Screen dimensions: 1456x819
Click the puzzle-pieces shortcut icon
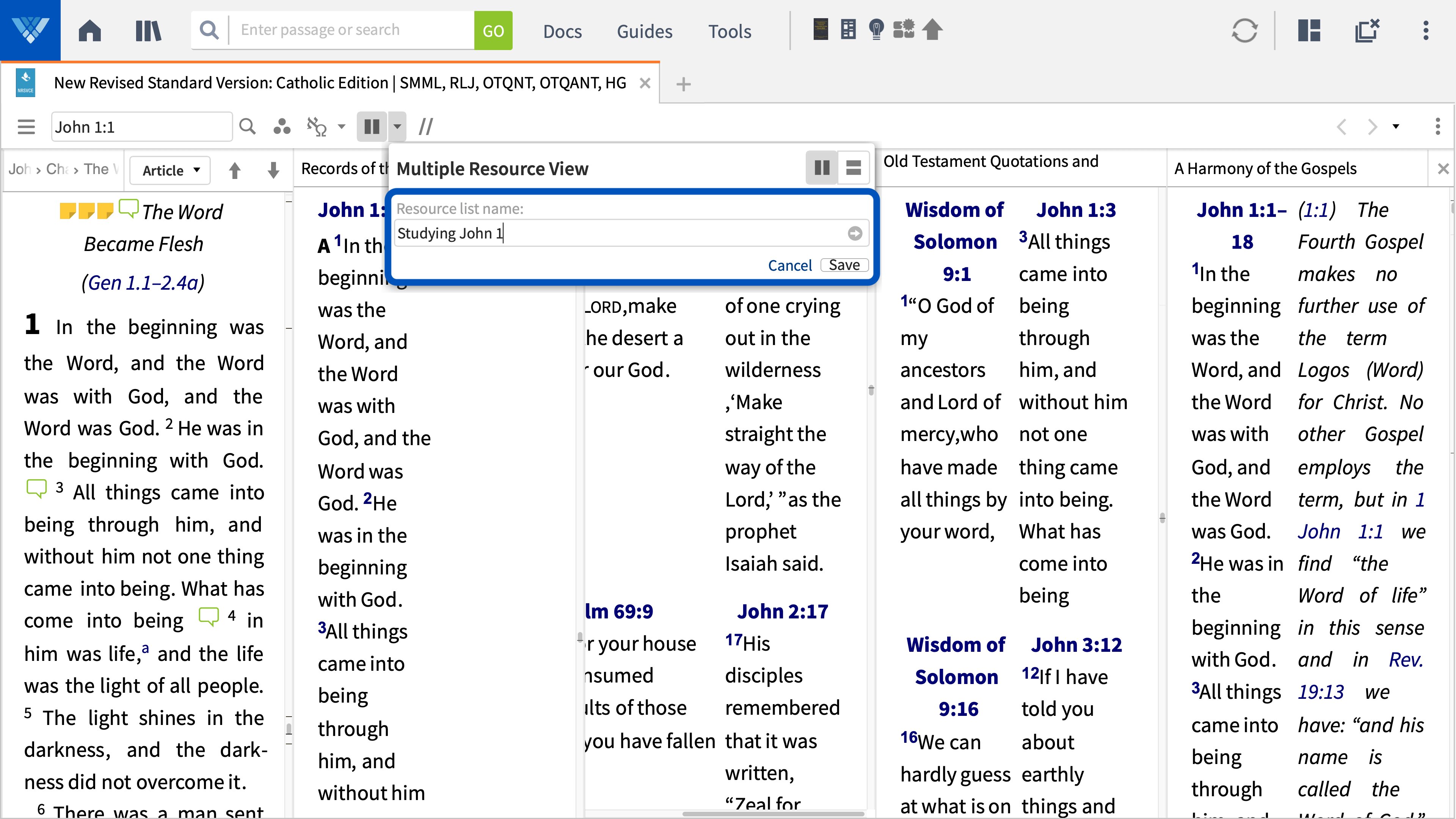[904, 30]
